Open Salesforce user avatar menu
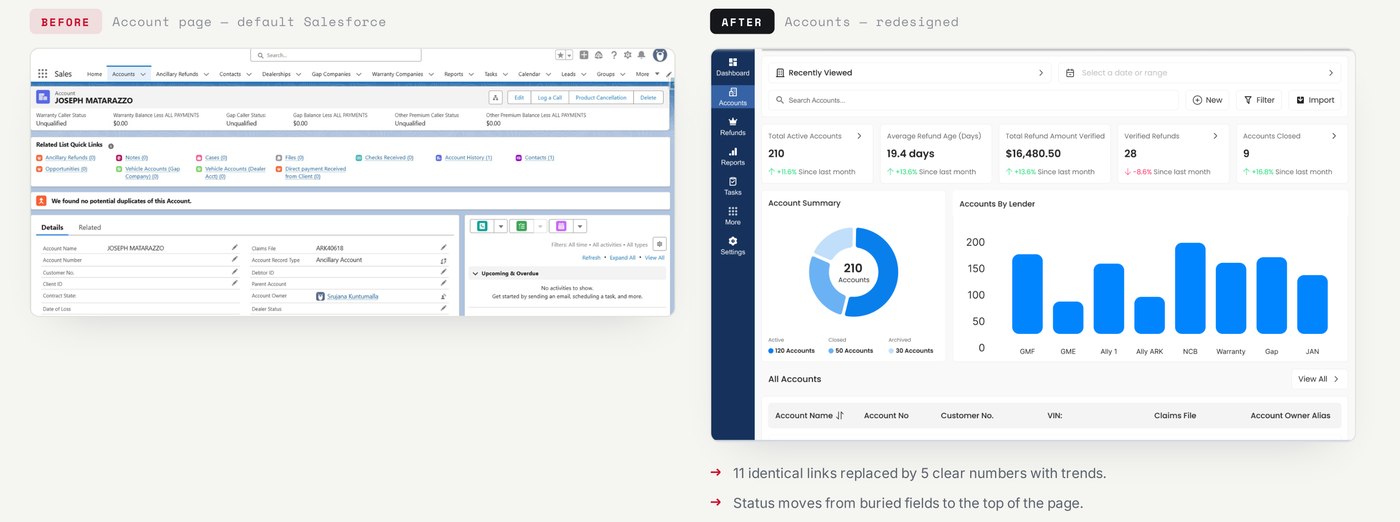 [660, 56]
